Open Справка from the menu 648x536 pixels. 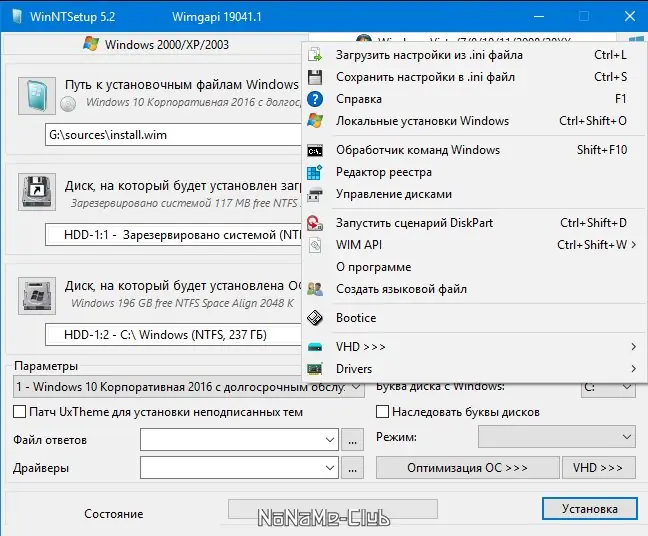(x=474, y=99)
